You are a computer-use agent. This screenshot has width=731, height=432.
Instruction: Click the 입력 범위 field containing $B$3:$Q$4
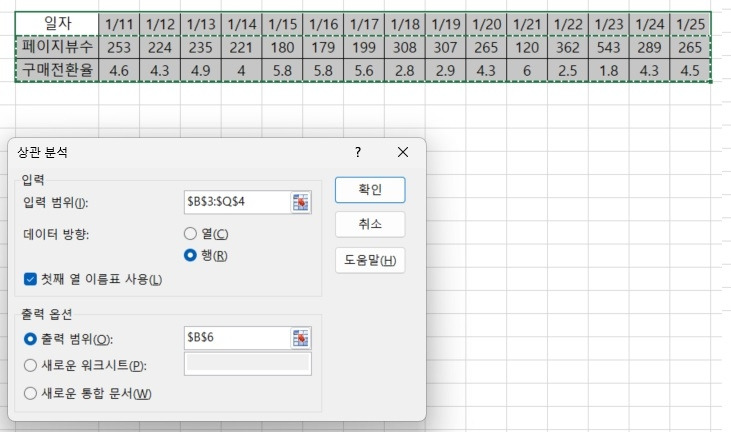pyautogui.click(x=237, y=202)
